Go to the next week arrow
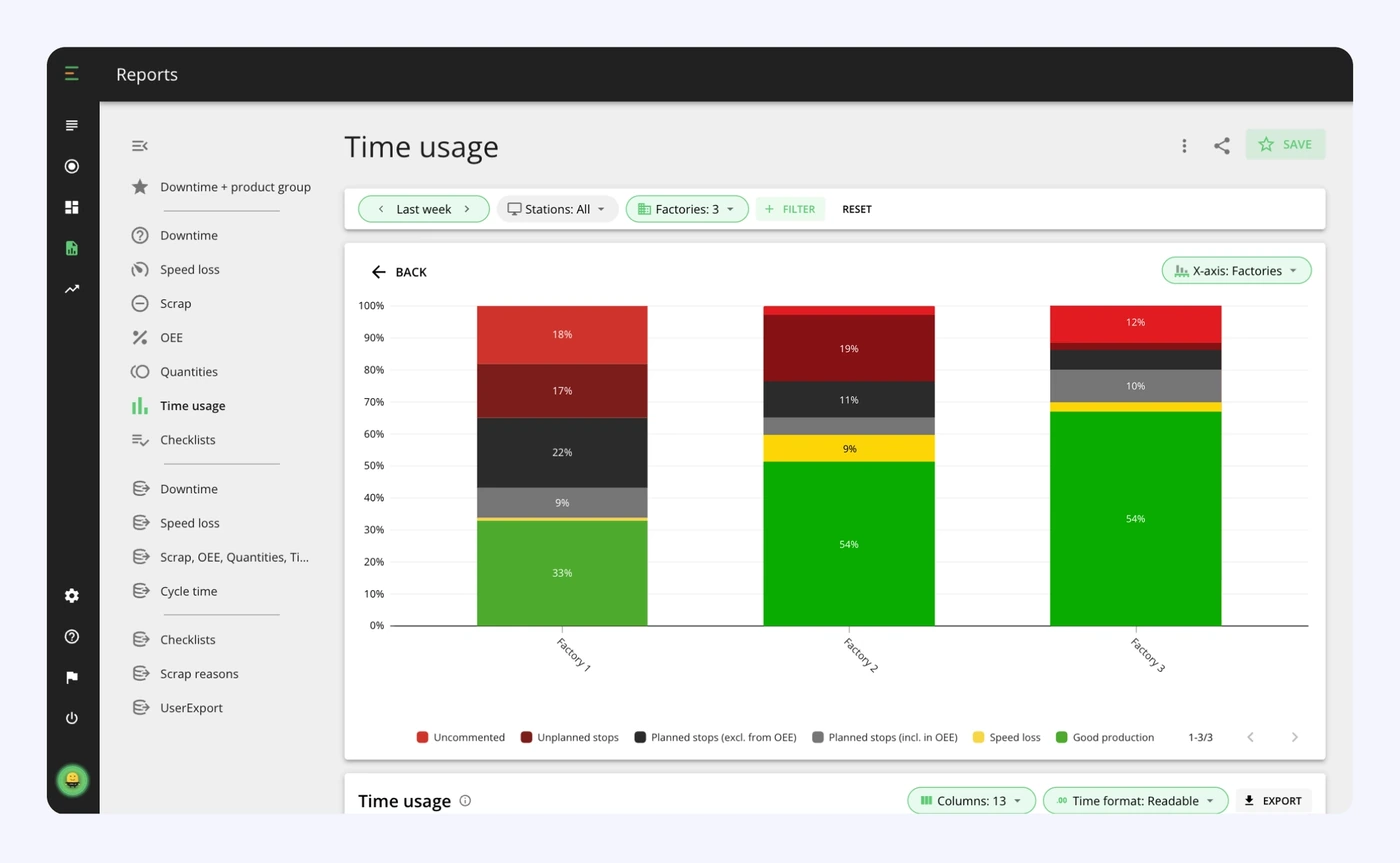 coord(467,209)
